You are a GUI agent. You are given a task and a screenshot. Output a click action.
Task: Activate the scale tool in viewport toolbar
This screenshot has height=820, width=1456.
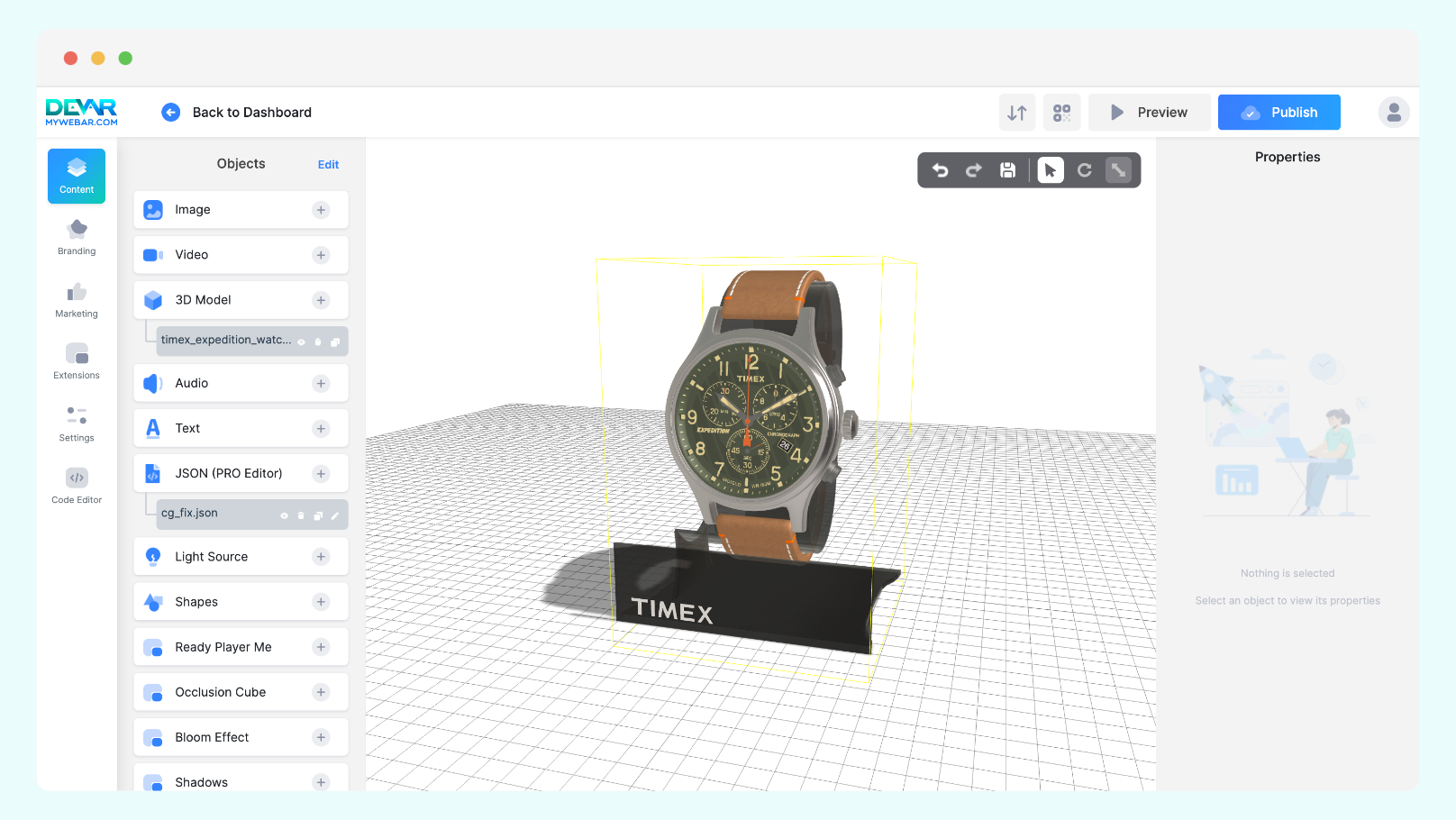click(x=1118, y=170)
